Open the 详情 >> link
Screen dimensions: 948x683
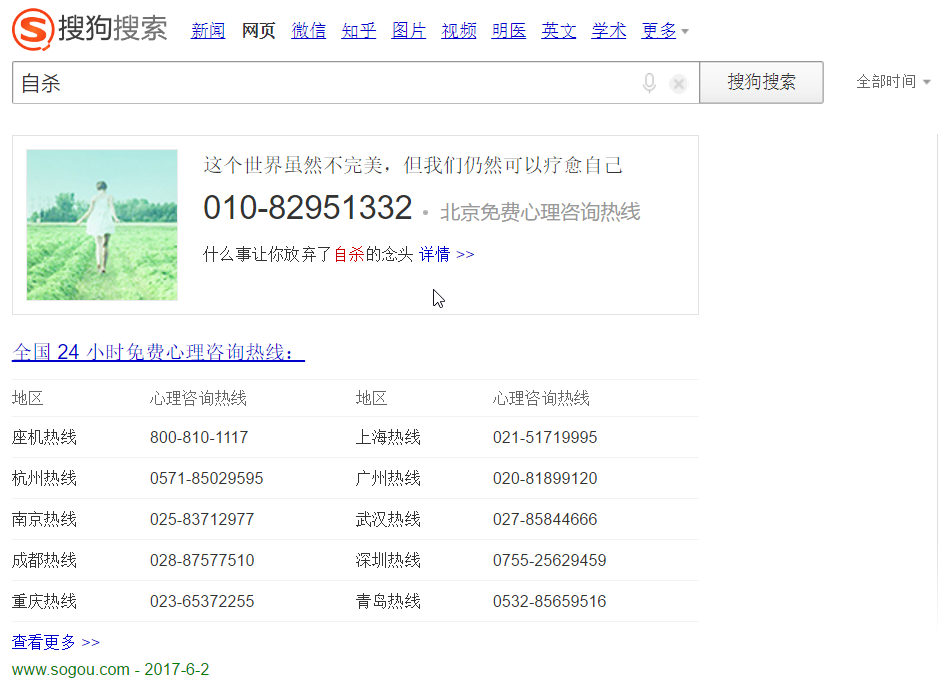coord(446,254)
